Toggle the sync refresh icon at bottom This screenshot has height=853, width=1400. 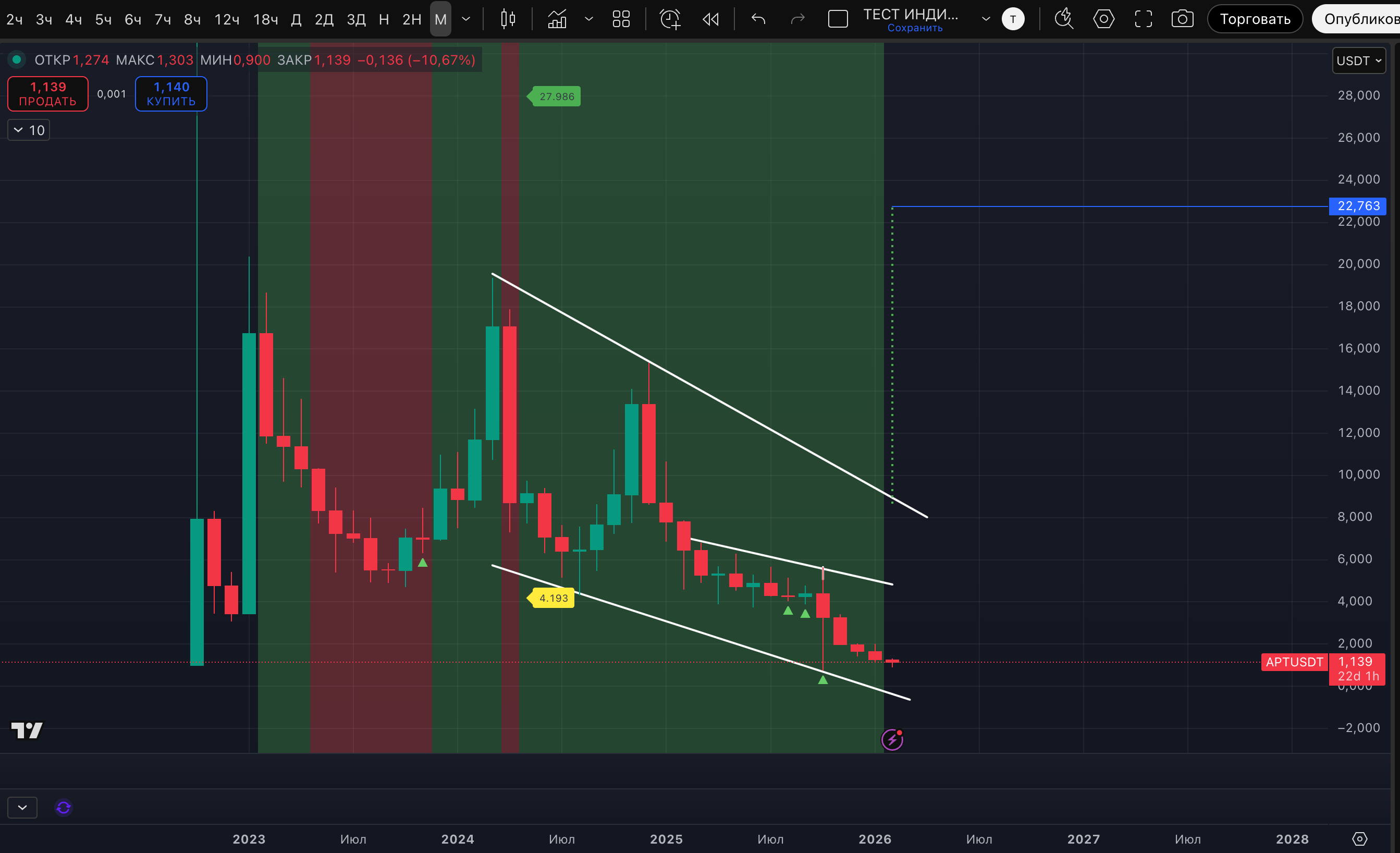pos(63,808)
